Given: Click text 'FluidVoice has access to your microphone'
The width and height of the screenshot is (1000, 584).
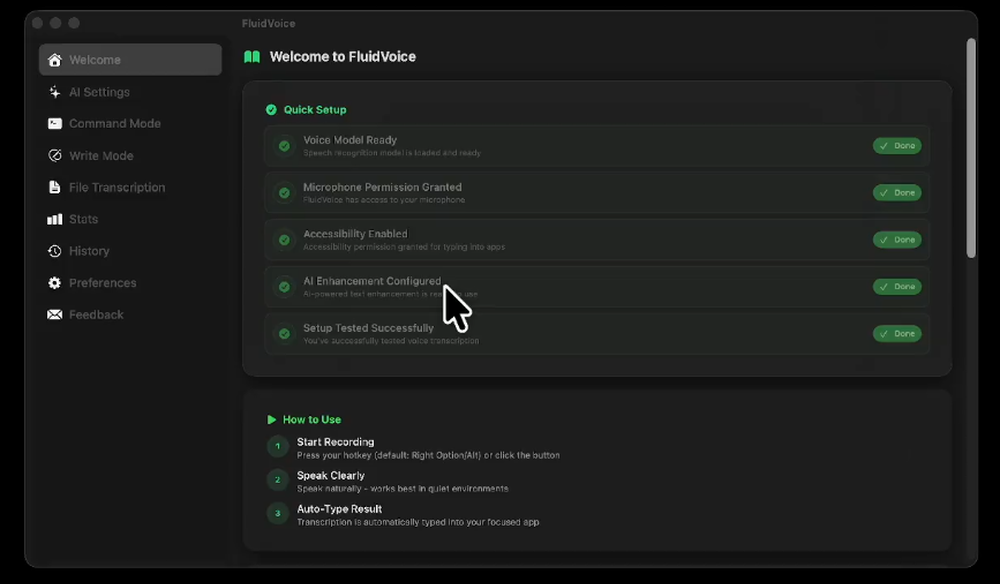Looking at the screenshot, I should pyautogui.click(x=384, y=200).
